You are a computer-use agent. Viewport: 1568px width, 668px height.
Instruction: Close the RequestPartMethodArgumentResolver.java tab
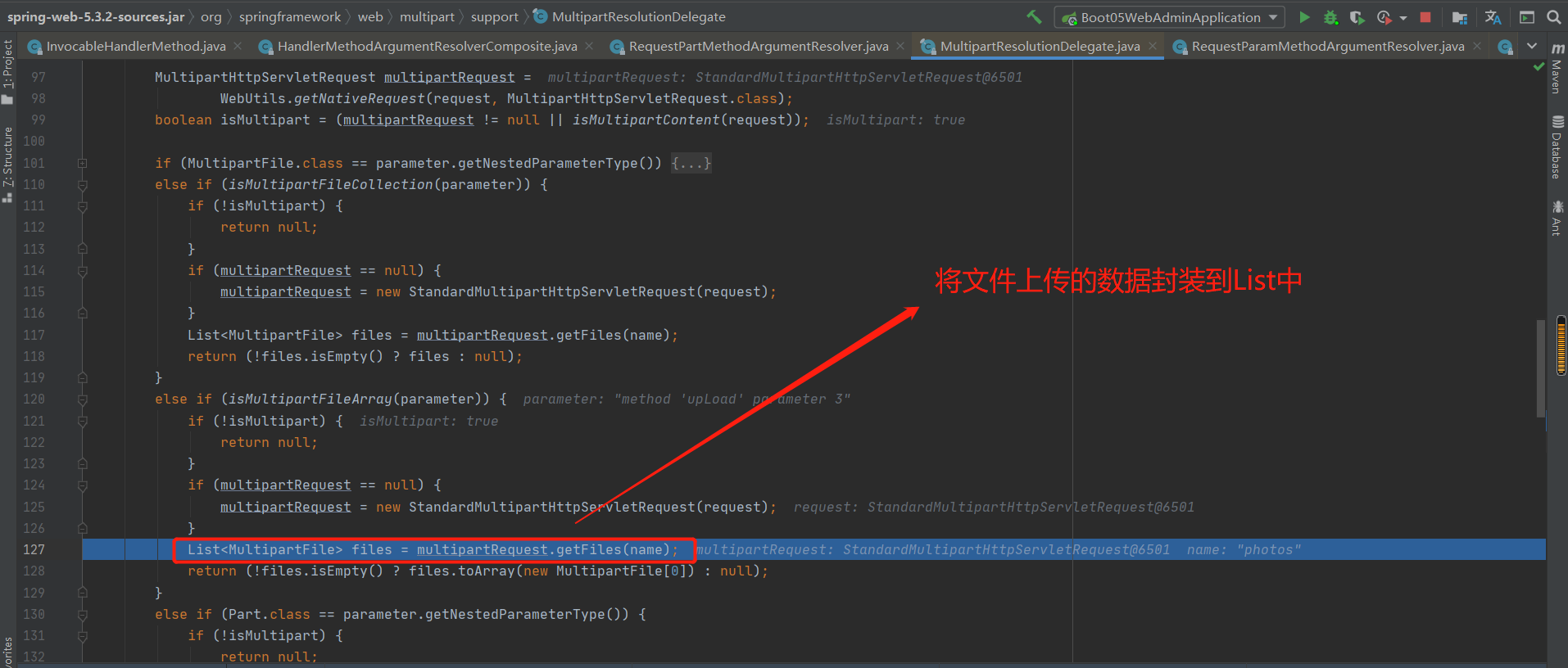pos(900,46)
